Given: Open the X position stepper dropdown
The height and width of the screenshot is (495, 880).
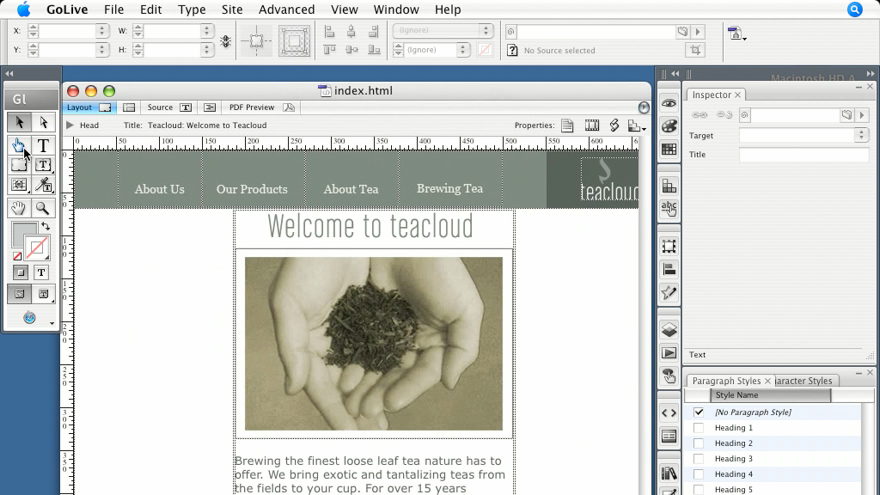Looking at the screenshot, I should (102, 31).
